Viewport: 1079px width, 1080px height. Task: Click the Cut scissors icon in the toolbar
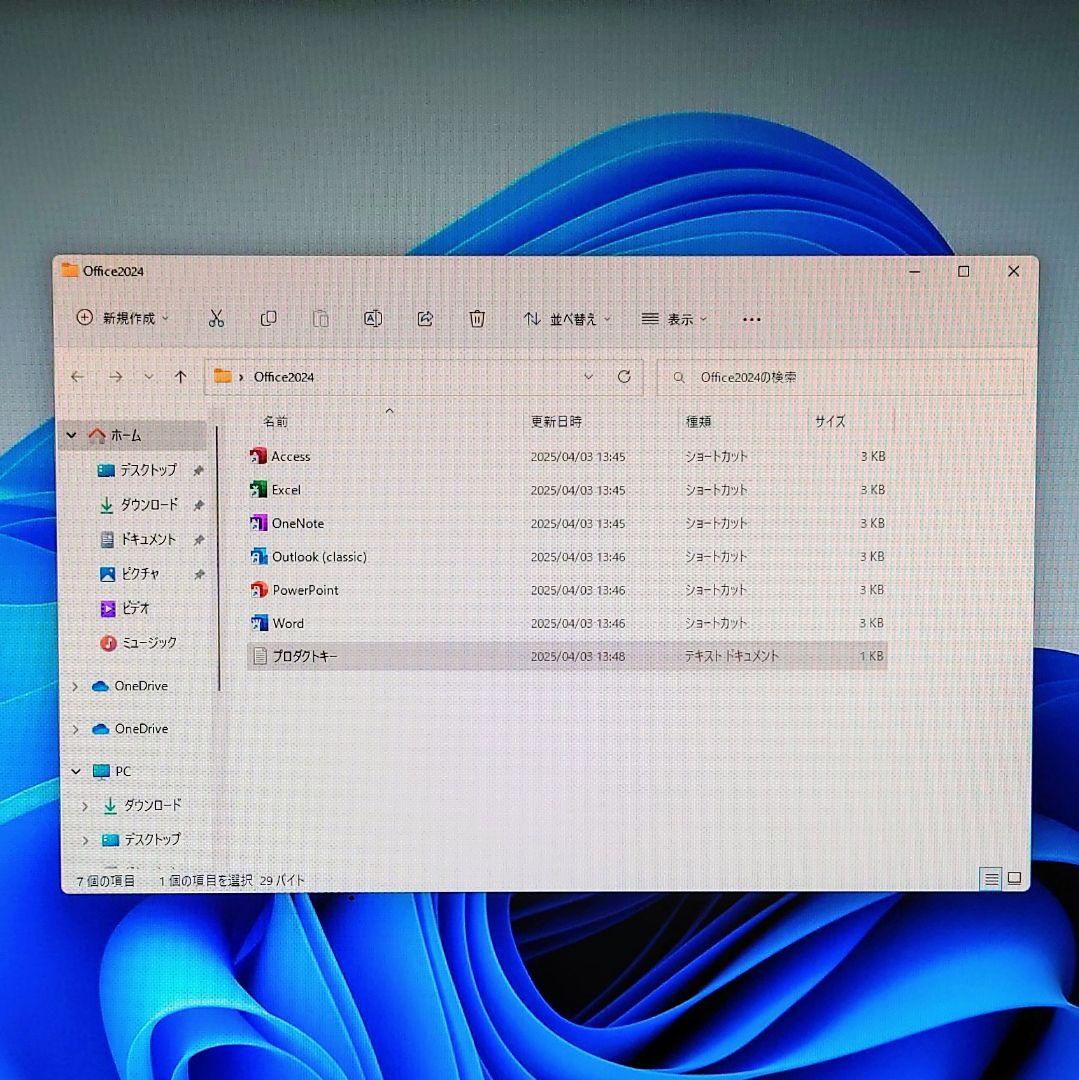coord(216,318)
